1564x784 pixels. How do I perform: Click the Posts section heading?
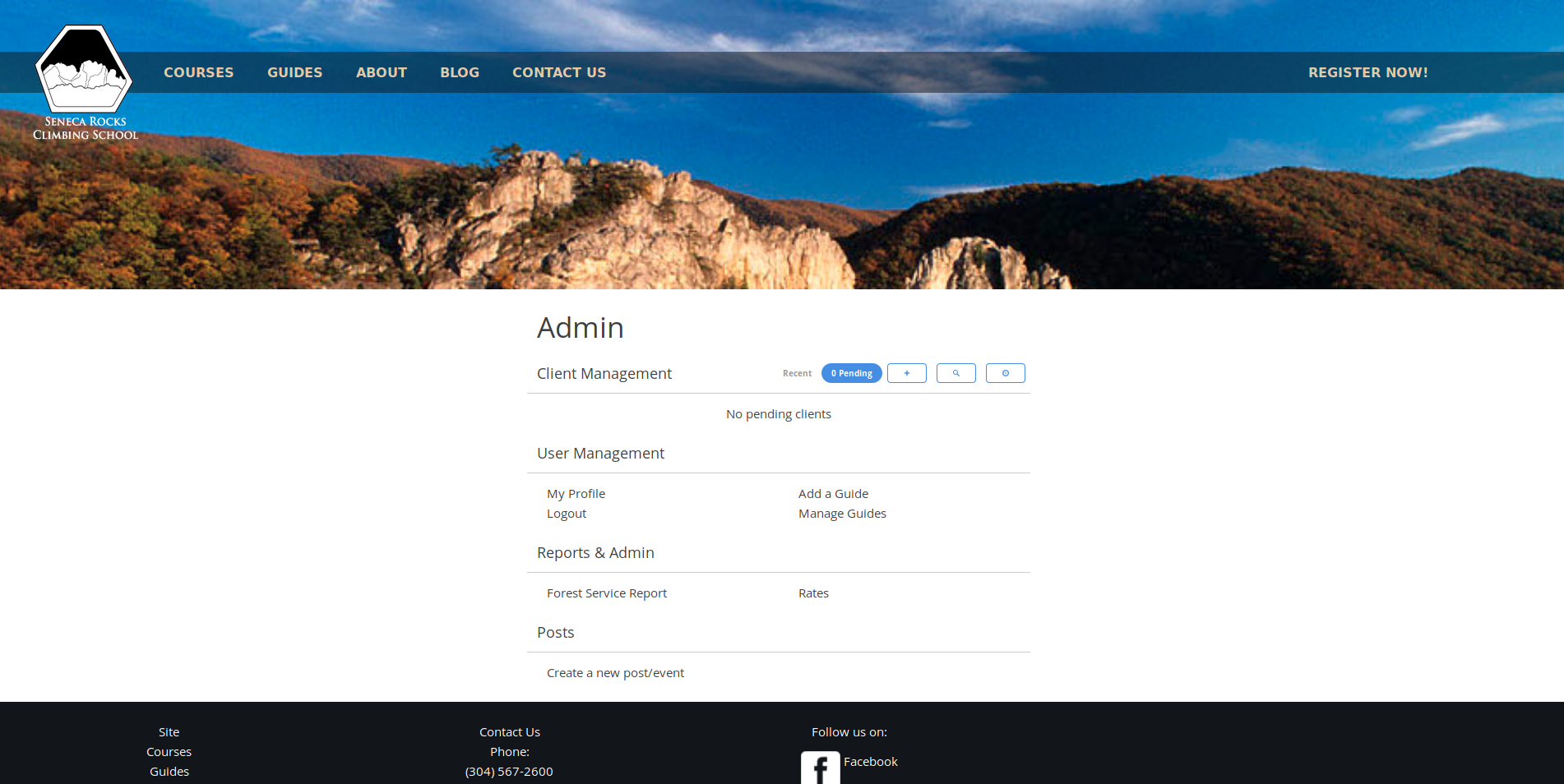coord(555,633)
